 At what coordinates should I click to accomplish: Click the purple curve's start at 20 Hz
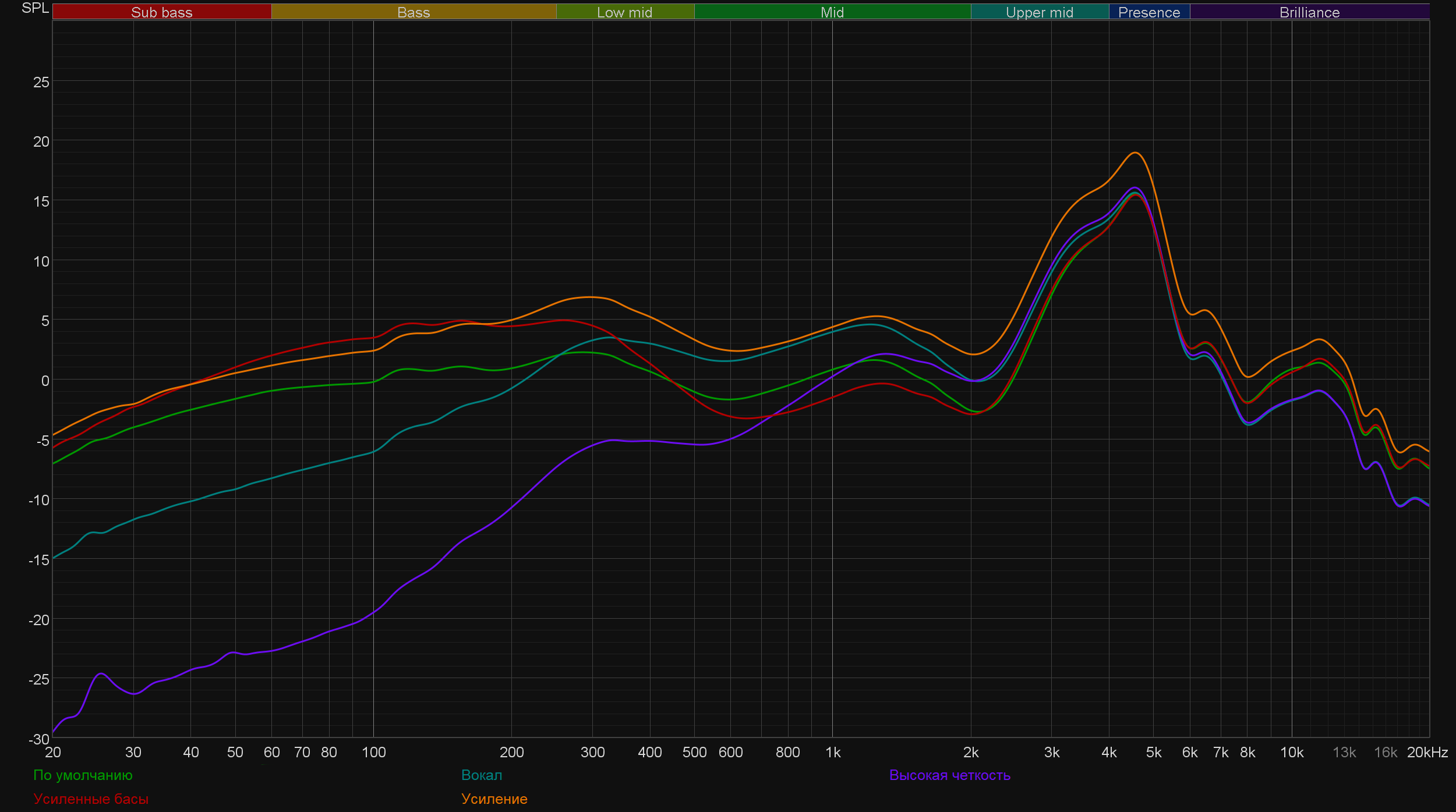tap(54, 732)
